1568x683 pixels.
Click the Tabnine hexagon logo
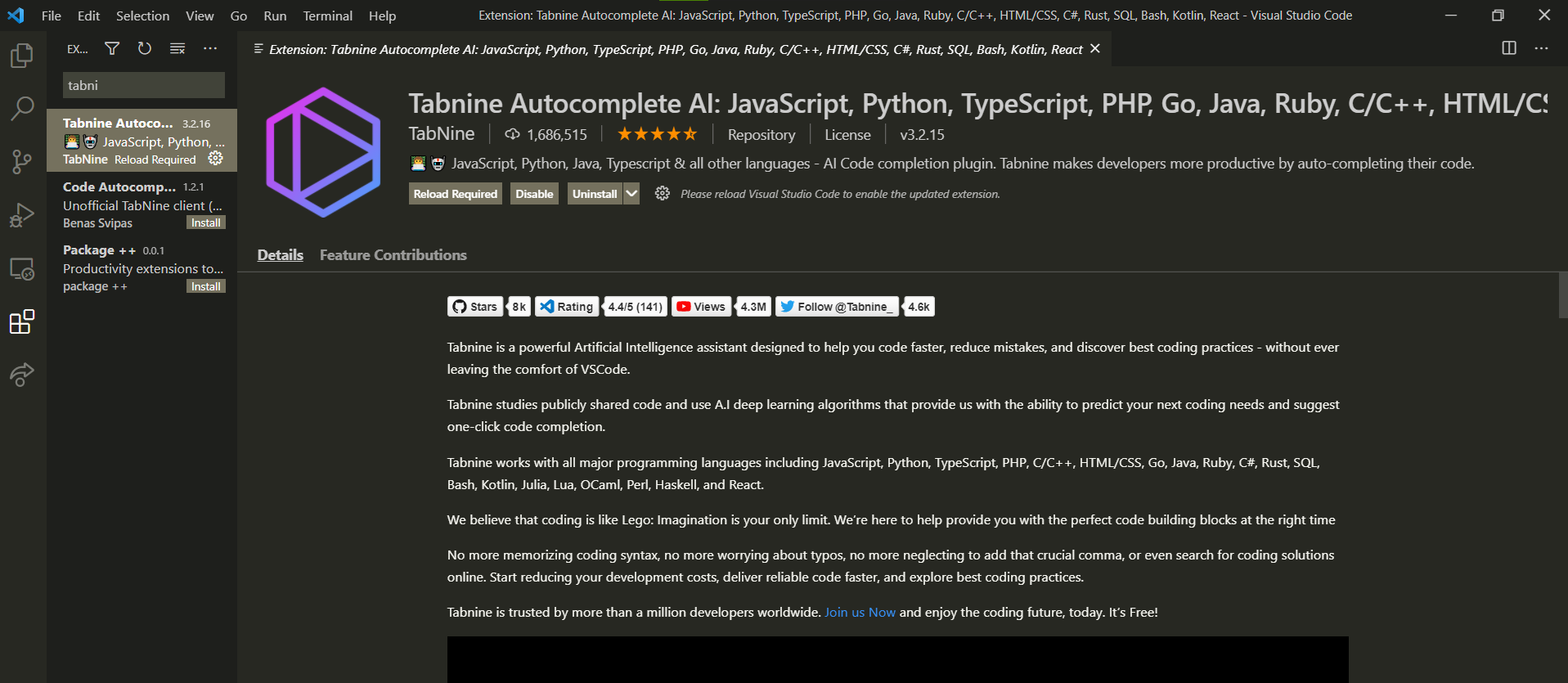[x=323, y=152]
